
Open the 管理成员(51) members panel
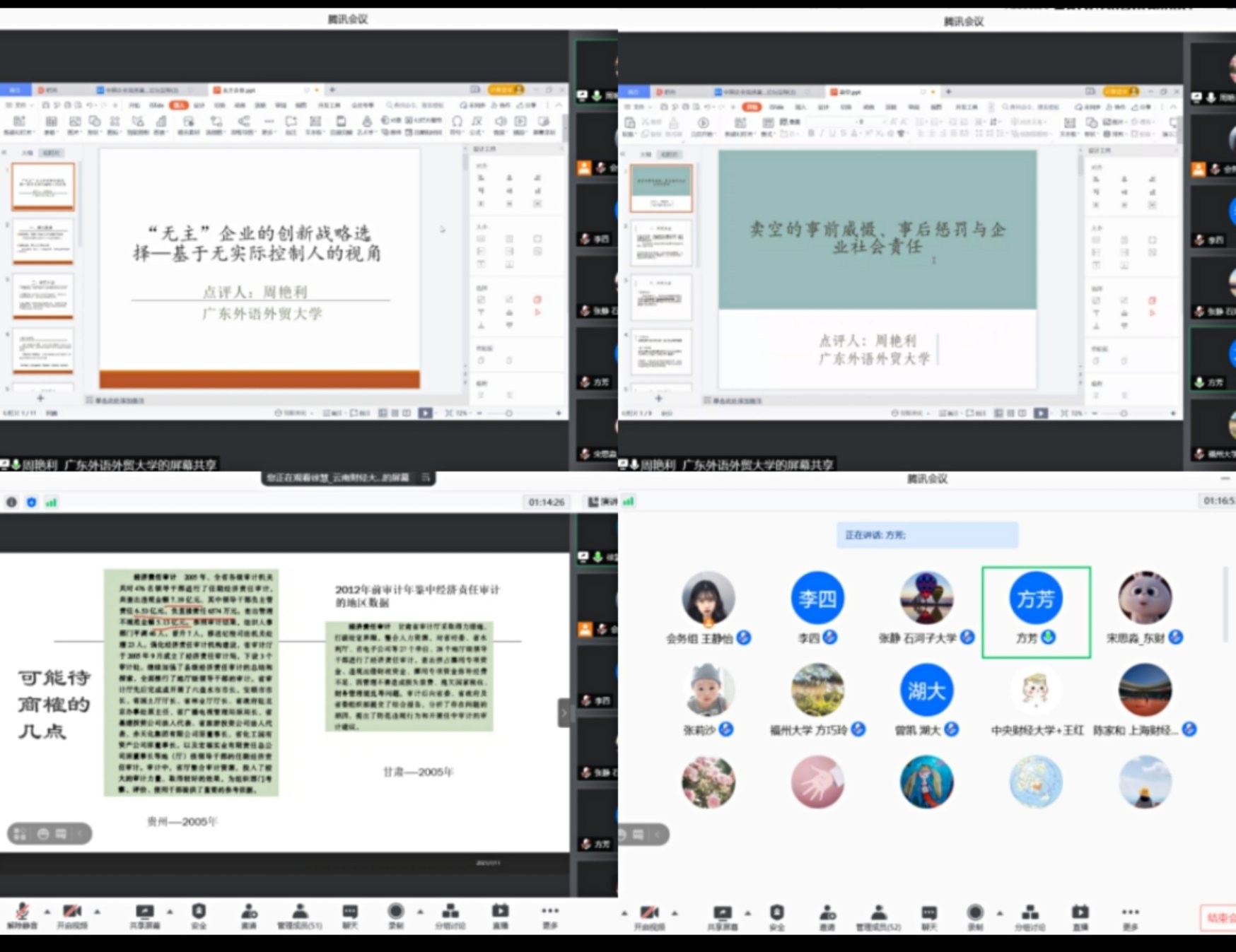[x=300, y=912]
